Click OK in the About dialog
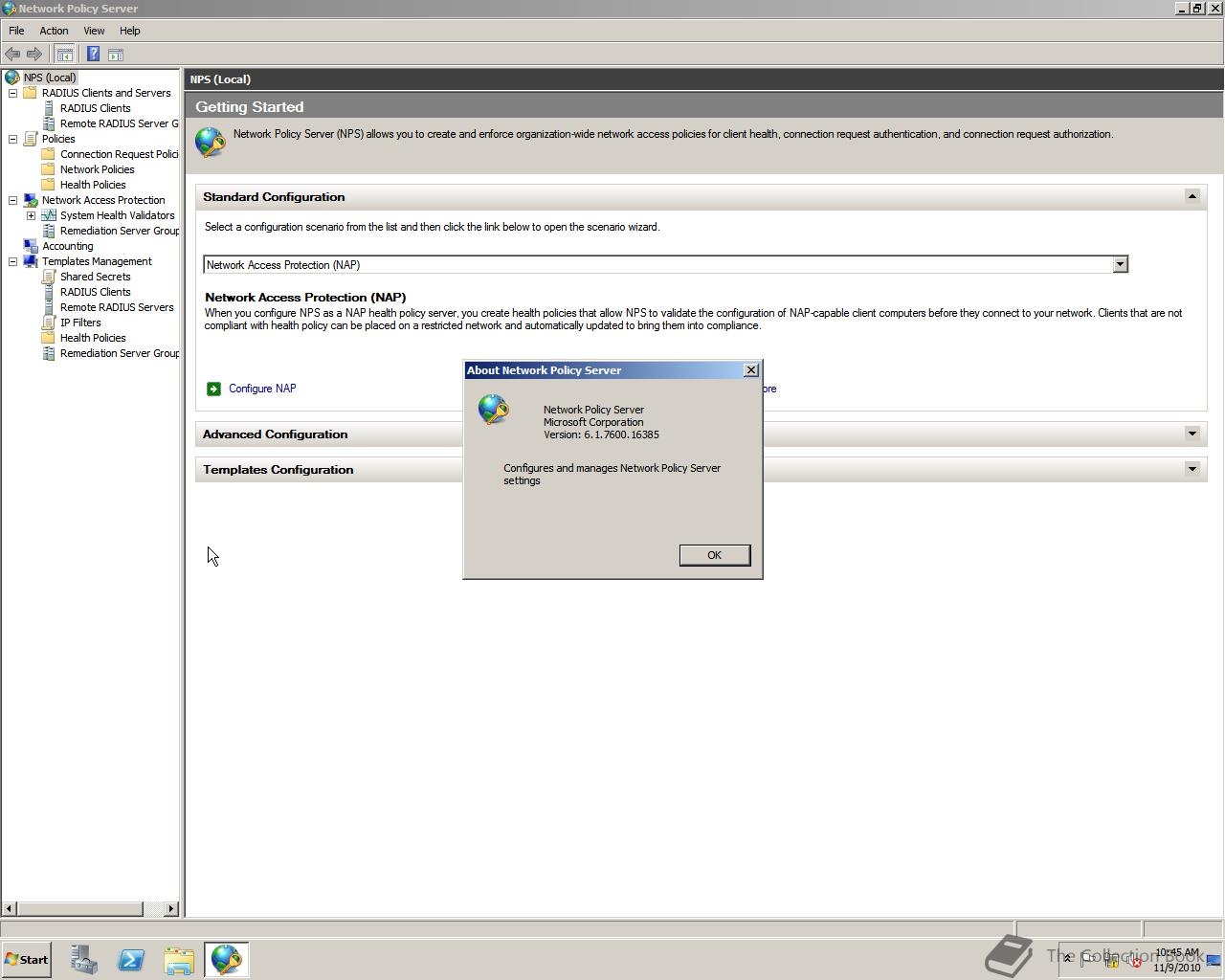The image size is (1225, 980). pos(714,555)
